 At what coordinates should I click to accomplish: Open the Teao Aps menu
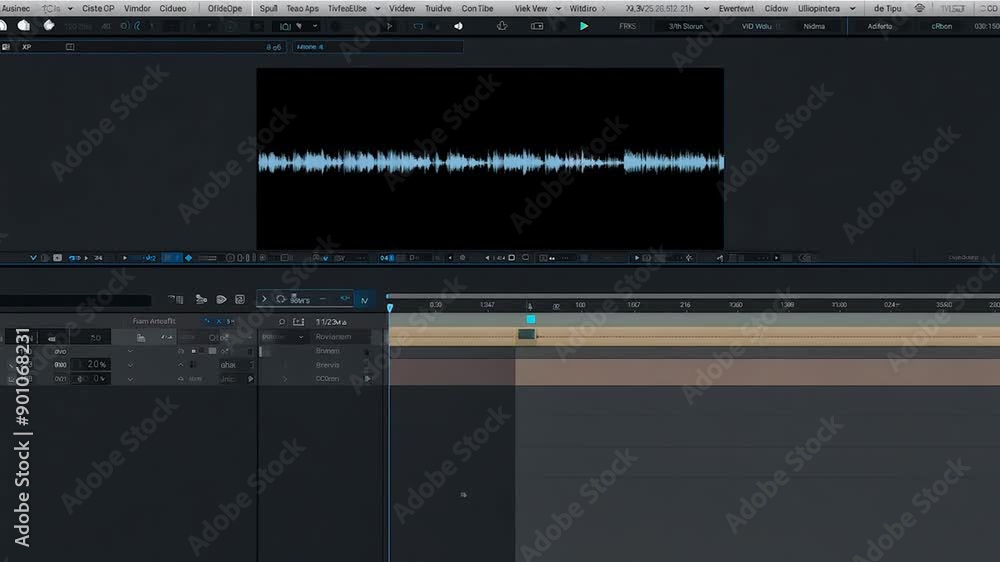(x=302, y=8)
